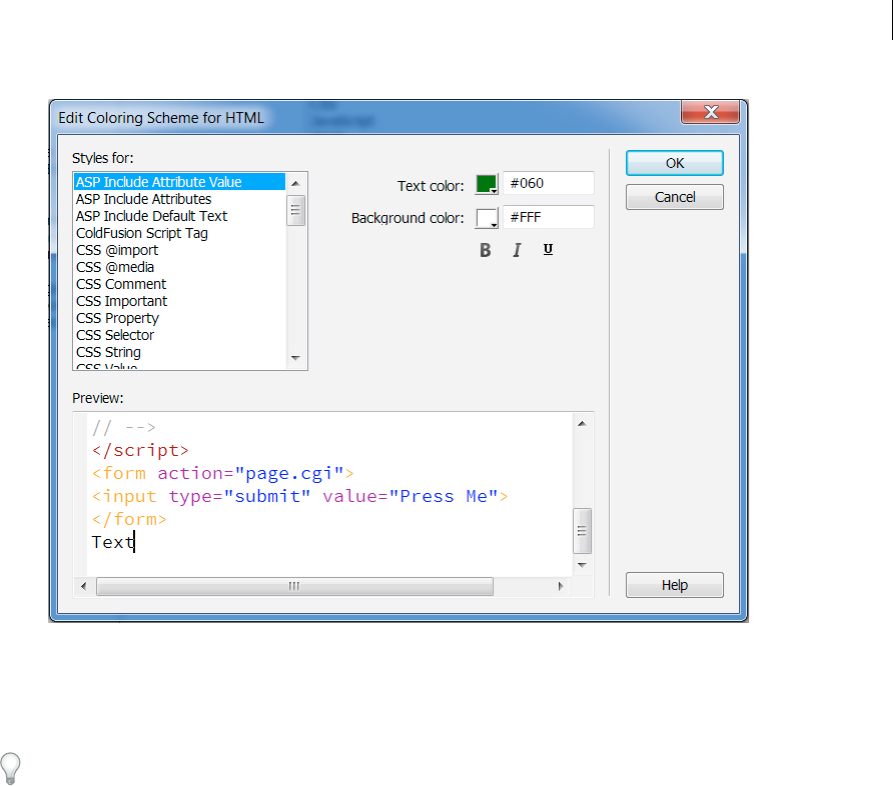Click the // --> comment line in preview
893x786 pixels.
pyautogui.click(x=124, y=427)
